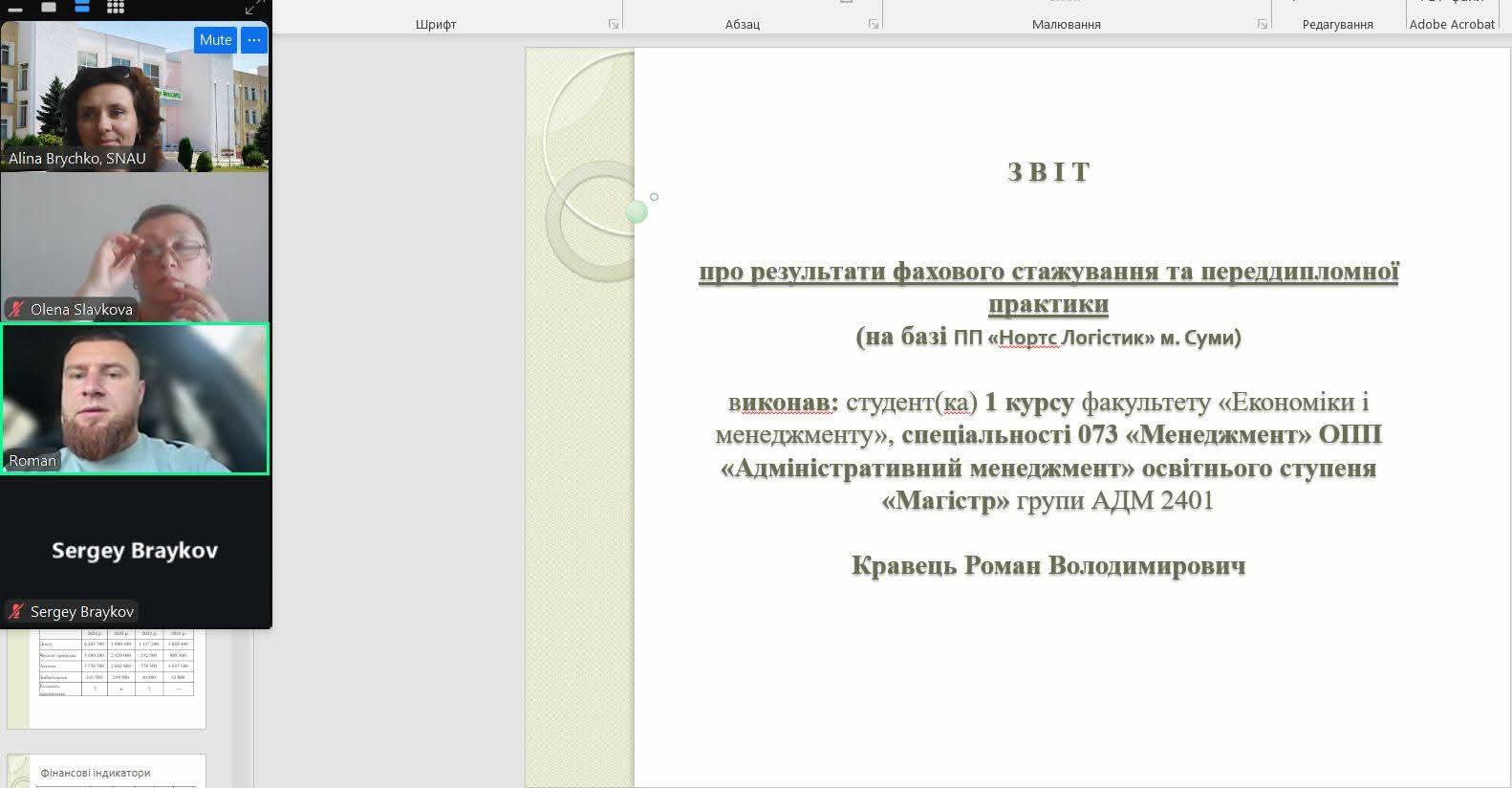Open the Малювання dialog launcher

[1262, 24]
